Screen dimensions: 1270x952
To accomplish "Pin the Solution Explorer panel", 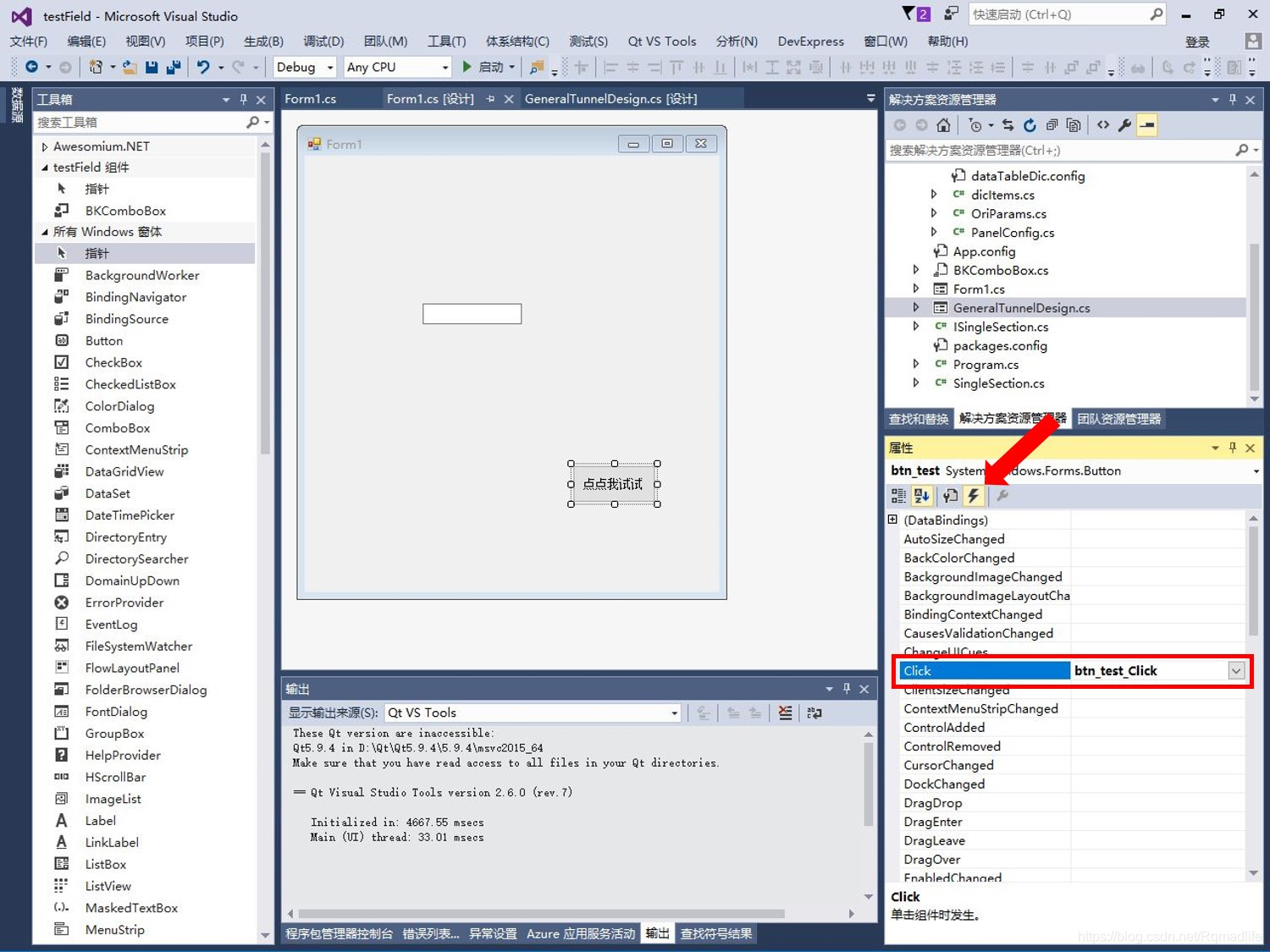I will 1233,100.
